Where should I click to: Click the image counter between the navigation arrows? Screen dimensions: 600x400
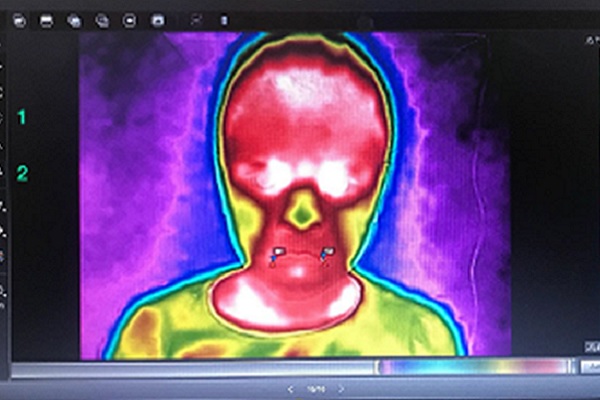(316, 389)
